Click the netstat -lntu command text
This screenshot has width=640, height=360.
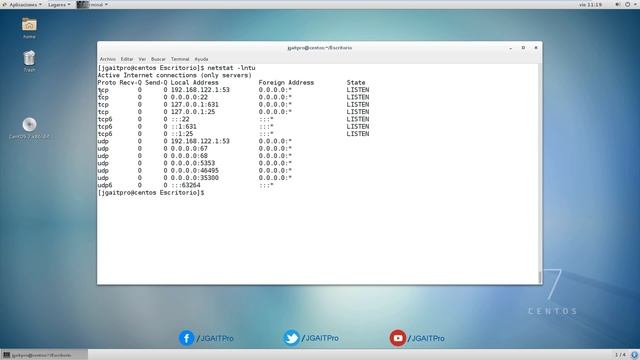(231, 68)
